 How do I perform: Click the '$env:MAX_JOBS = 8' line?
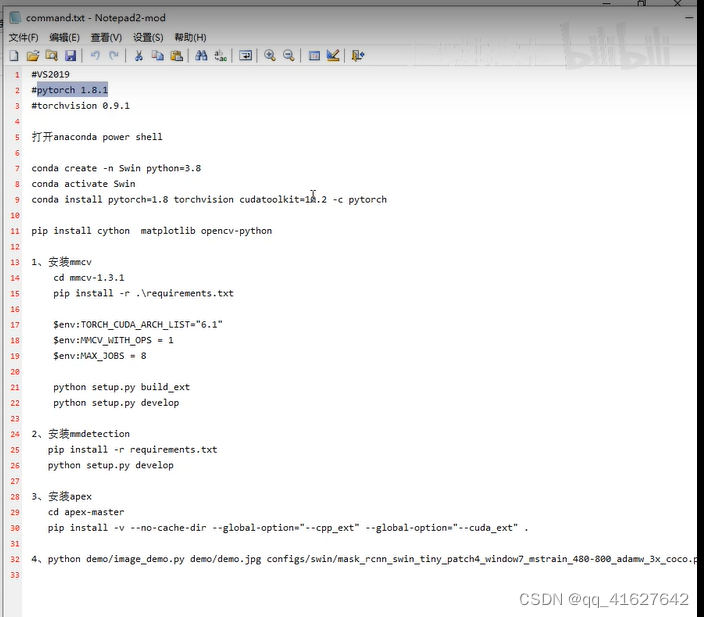coord(100,356)
